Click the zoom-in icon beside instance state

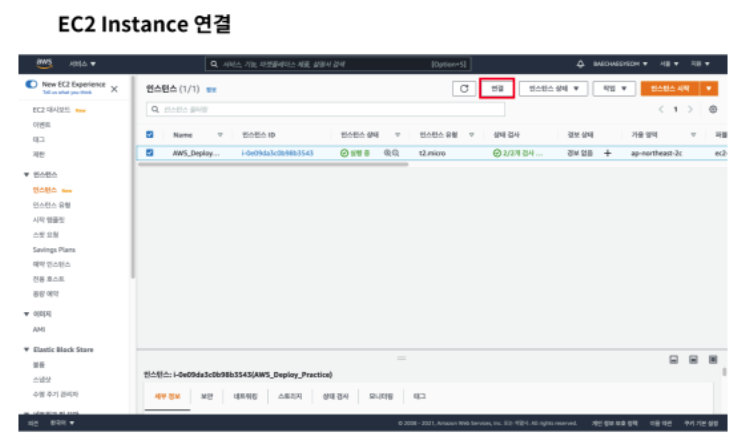[388, 153]
